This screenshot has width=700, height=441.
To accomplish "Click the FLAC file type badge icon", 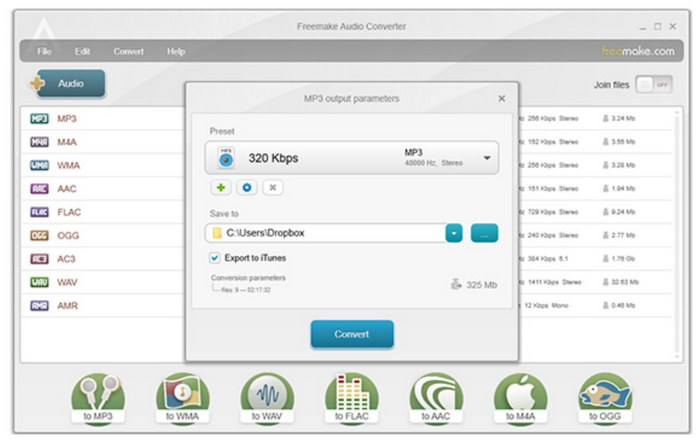I will click(x=39, y=212).
